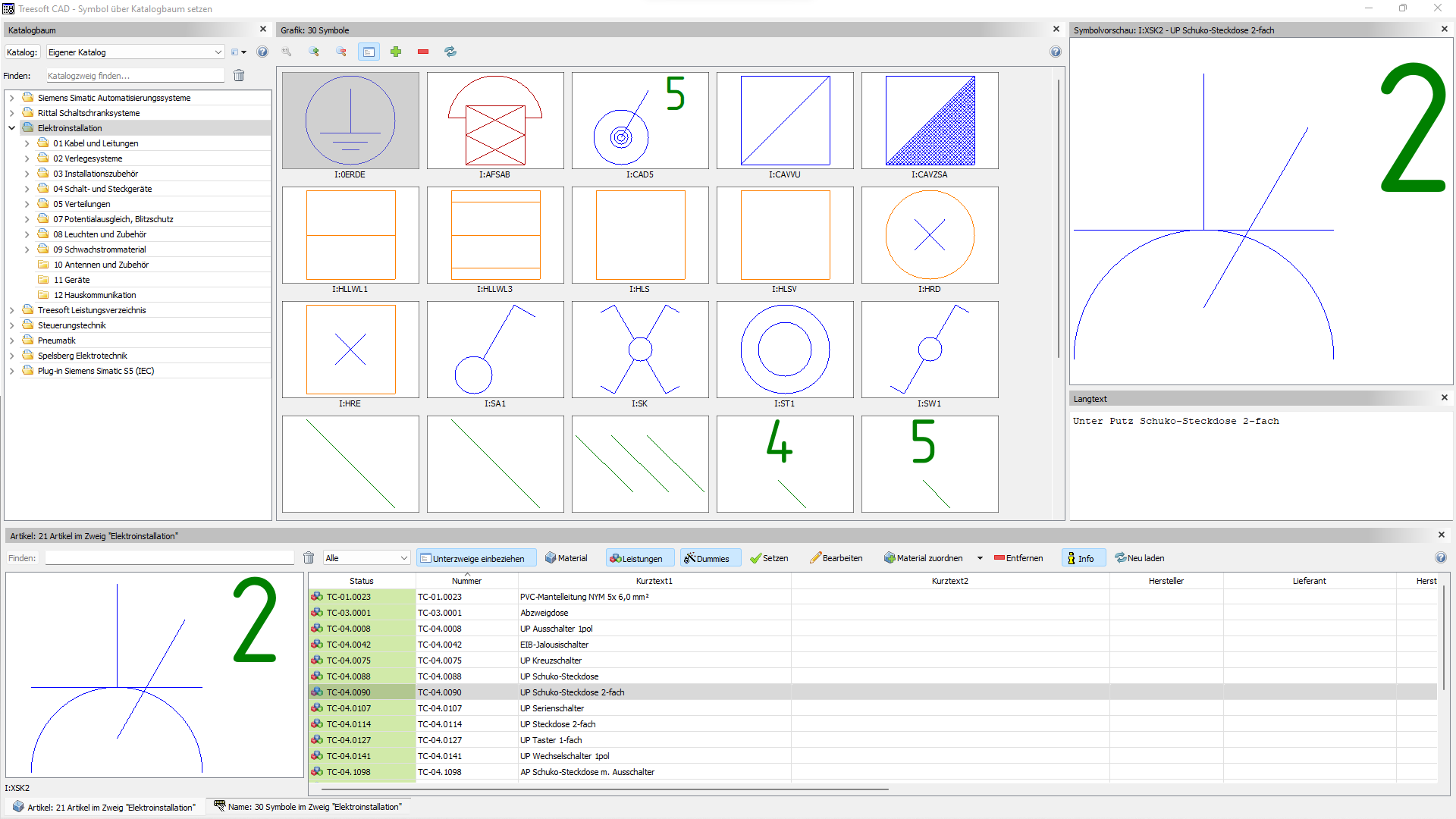Image resolution: width=1456 pixels, height=819 pixels.
Task: Click trash icon next to Katalogzweig finden
Action: [x=239, y=76]
